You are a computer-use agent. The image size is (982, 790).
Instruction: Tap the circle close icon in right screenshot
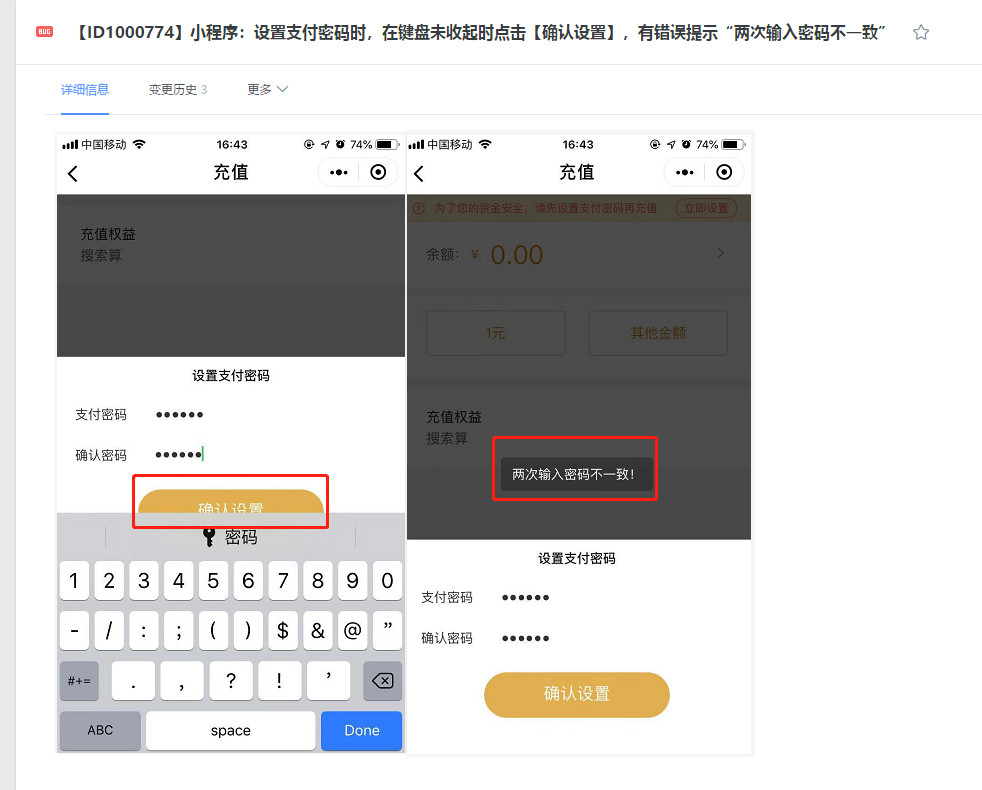(x=724, y=172)
